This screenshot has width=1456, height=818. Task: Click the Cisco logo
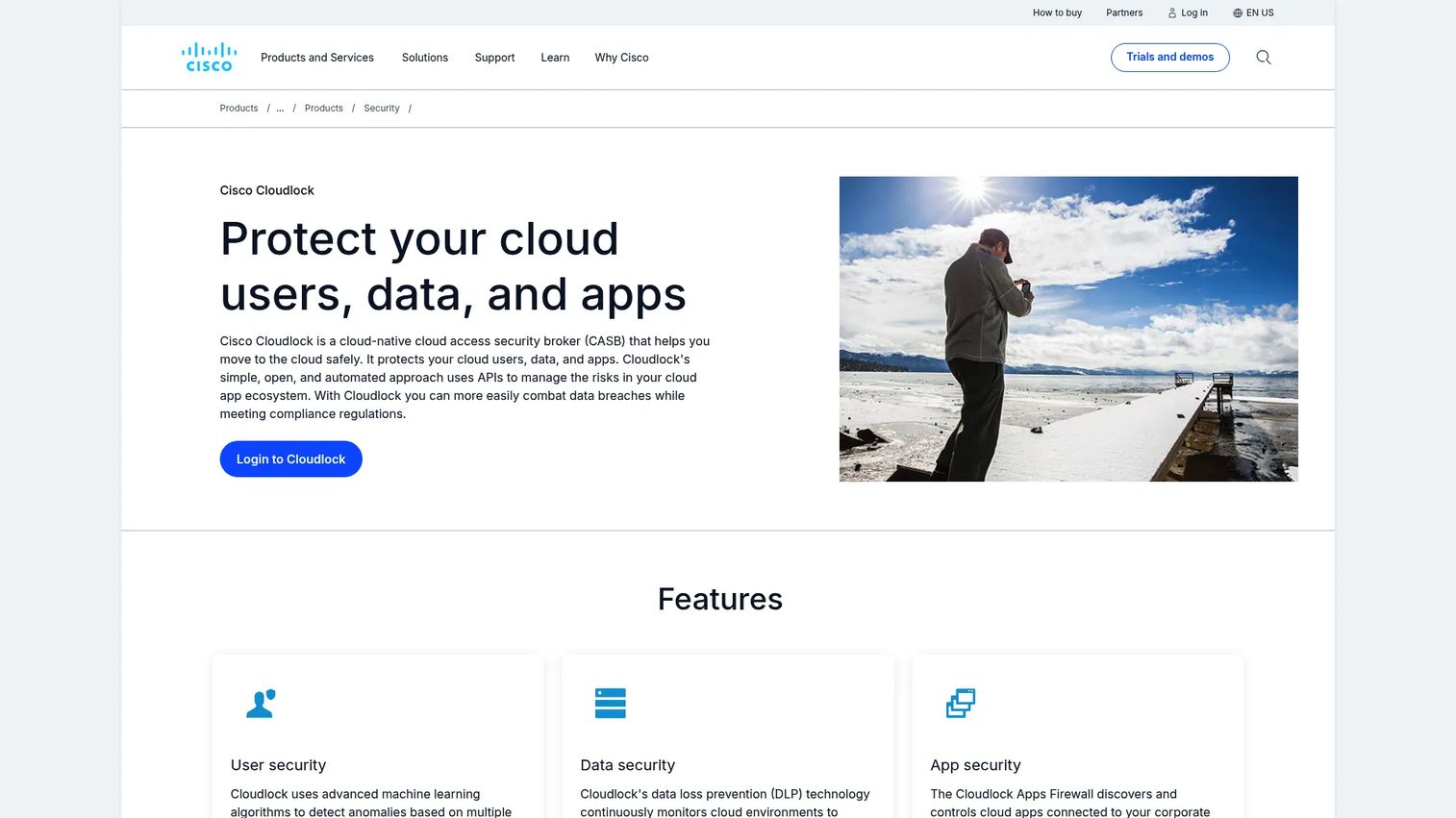209,58
